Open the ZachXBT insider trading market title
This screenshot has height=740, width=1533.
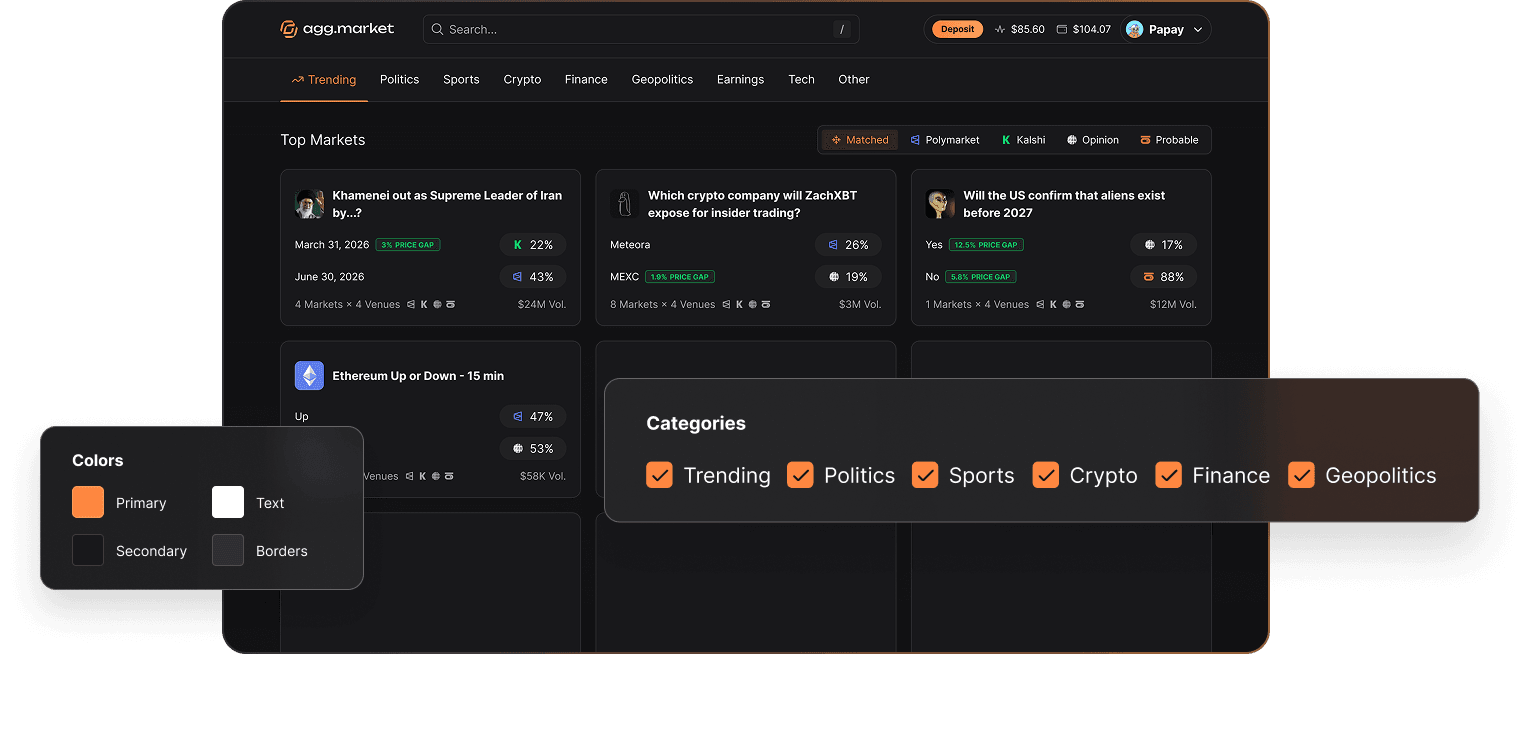point(752,204)
